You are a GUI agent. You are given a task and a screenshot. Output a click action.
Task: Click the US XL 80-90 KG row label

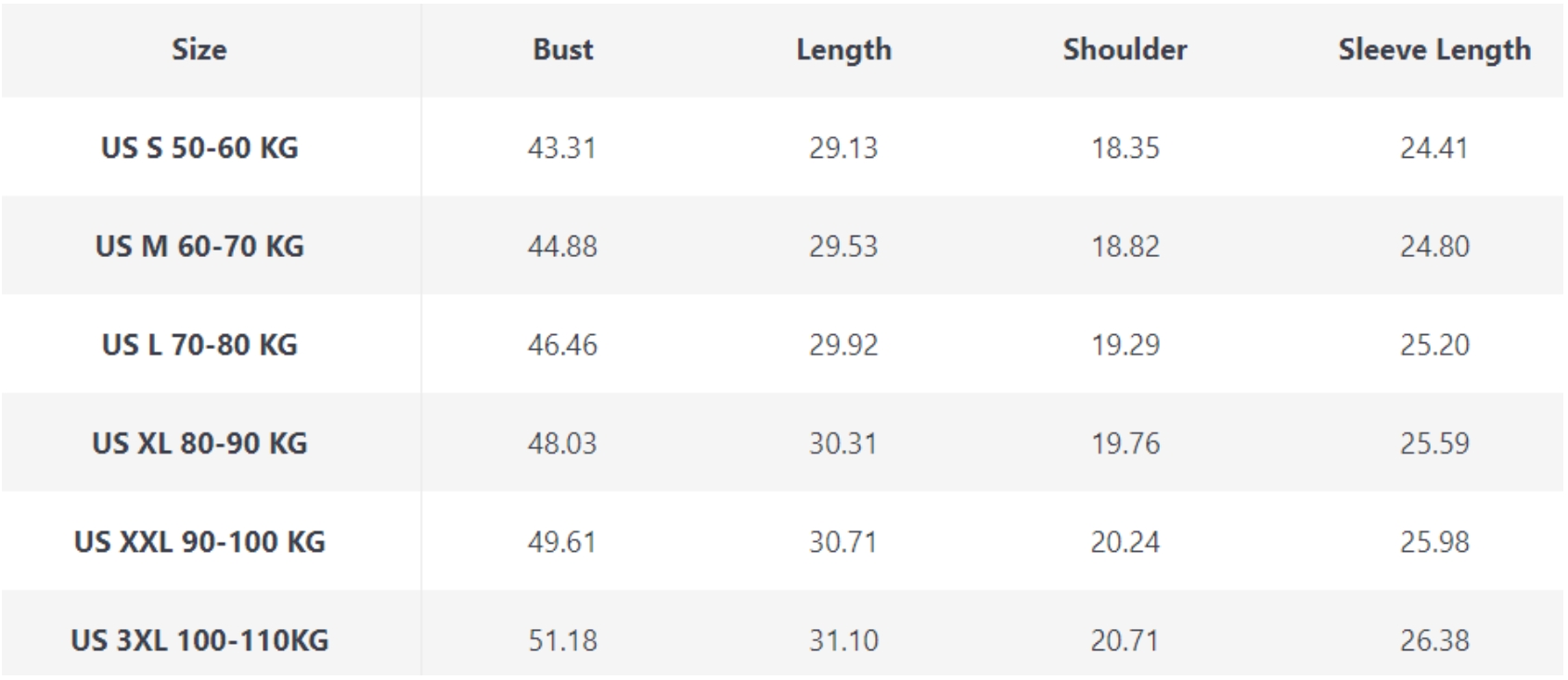pyautogui.click(x=199, y=443)
